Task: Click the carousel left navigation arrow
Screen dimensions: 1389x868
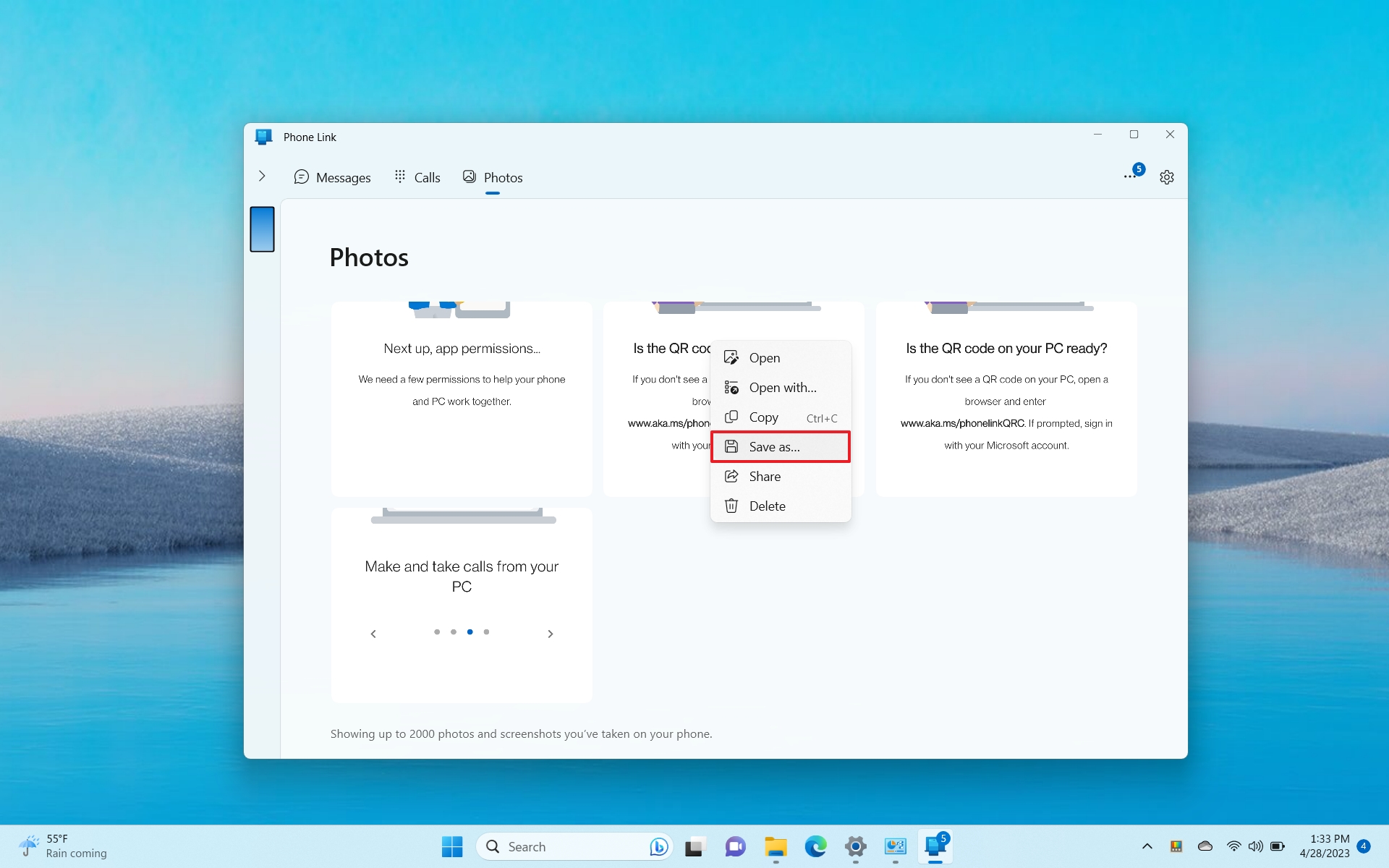Action: coord(373,633)
